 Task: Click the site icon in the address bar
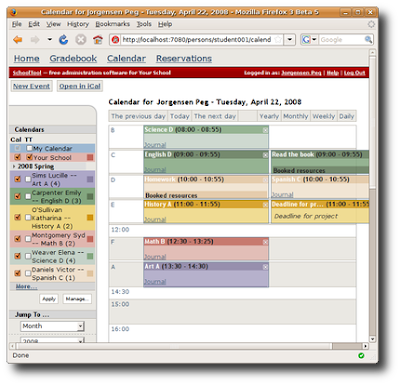pyautogui.click(x=115, y=40)
